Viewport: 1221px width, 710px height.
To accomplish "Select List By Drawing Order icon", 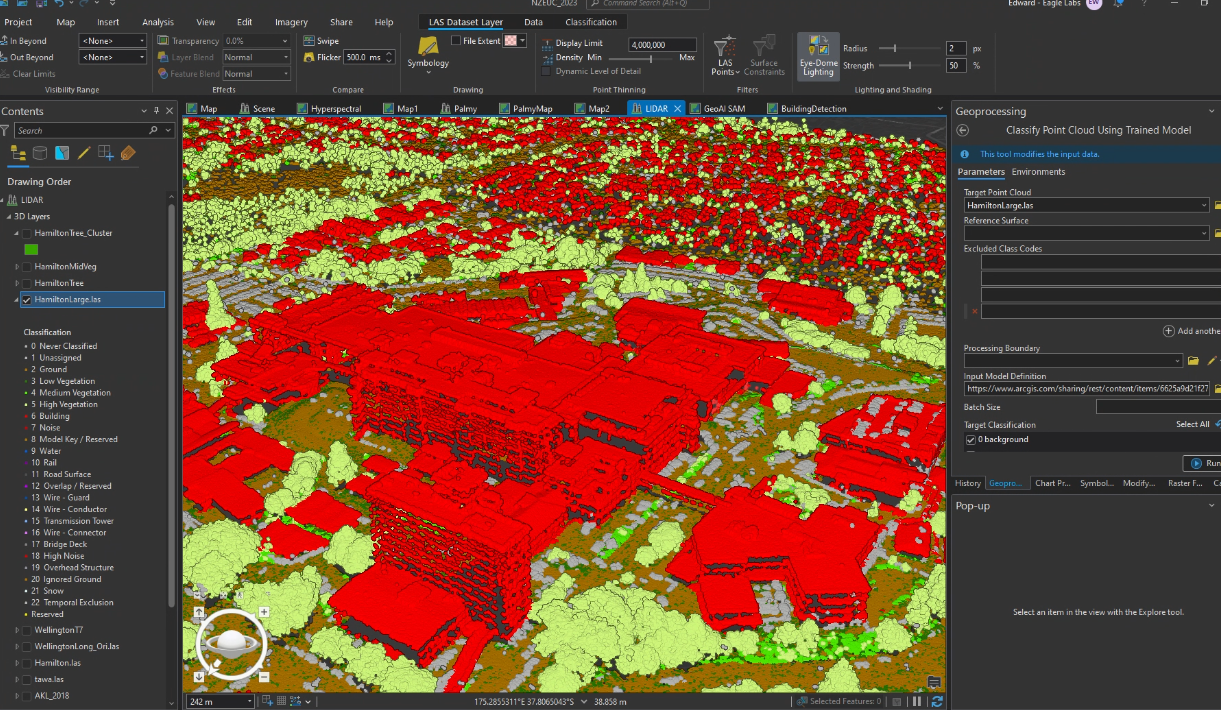I will [x=18, y=153].
